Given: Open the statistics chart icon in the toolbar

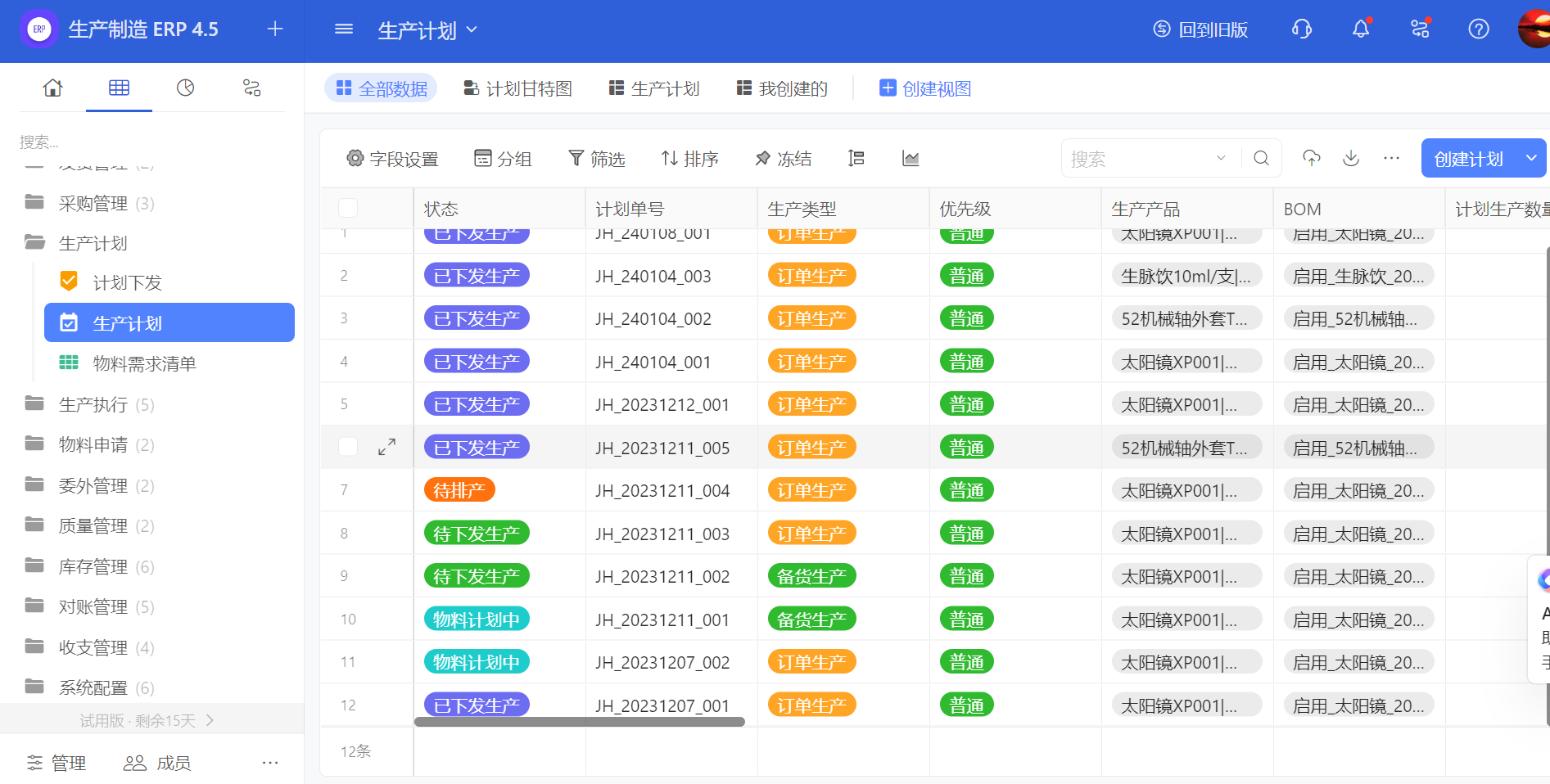Looking at the screenshot, I should [x=910, y=158].
